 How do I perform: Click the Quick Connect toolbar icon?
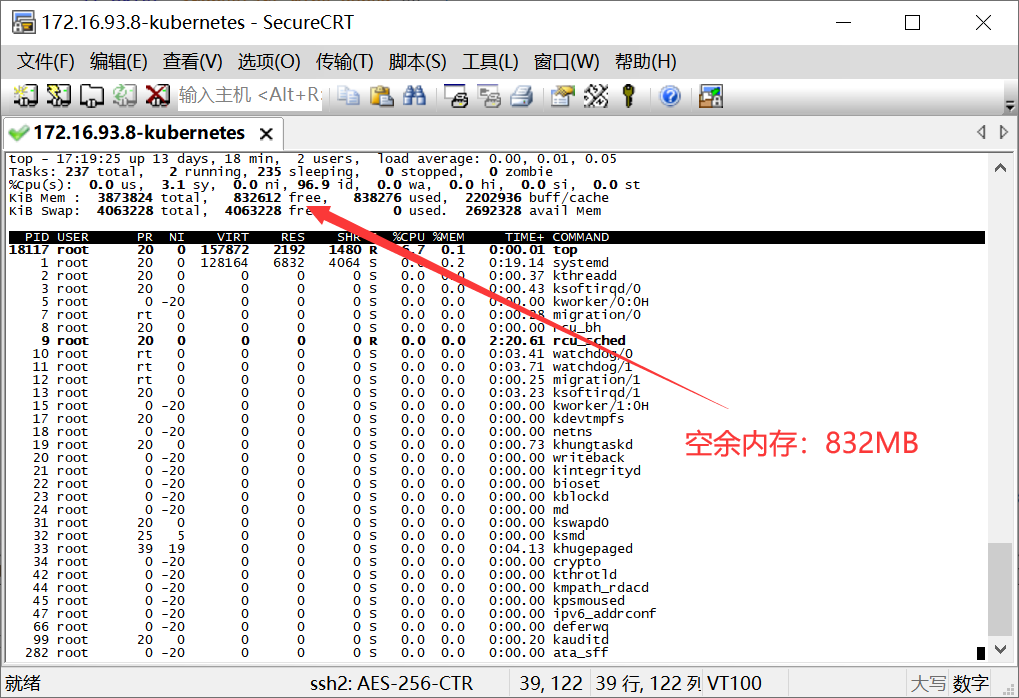59,96
